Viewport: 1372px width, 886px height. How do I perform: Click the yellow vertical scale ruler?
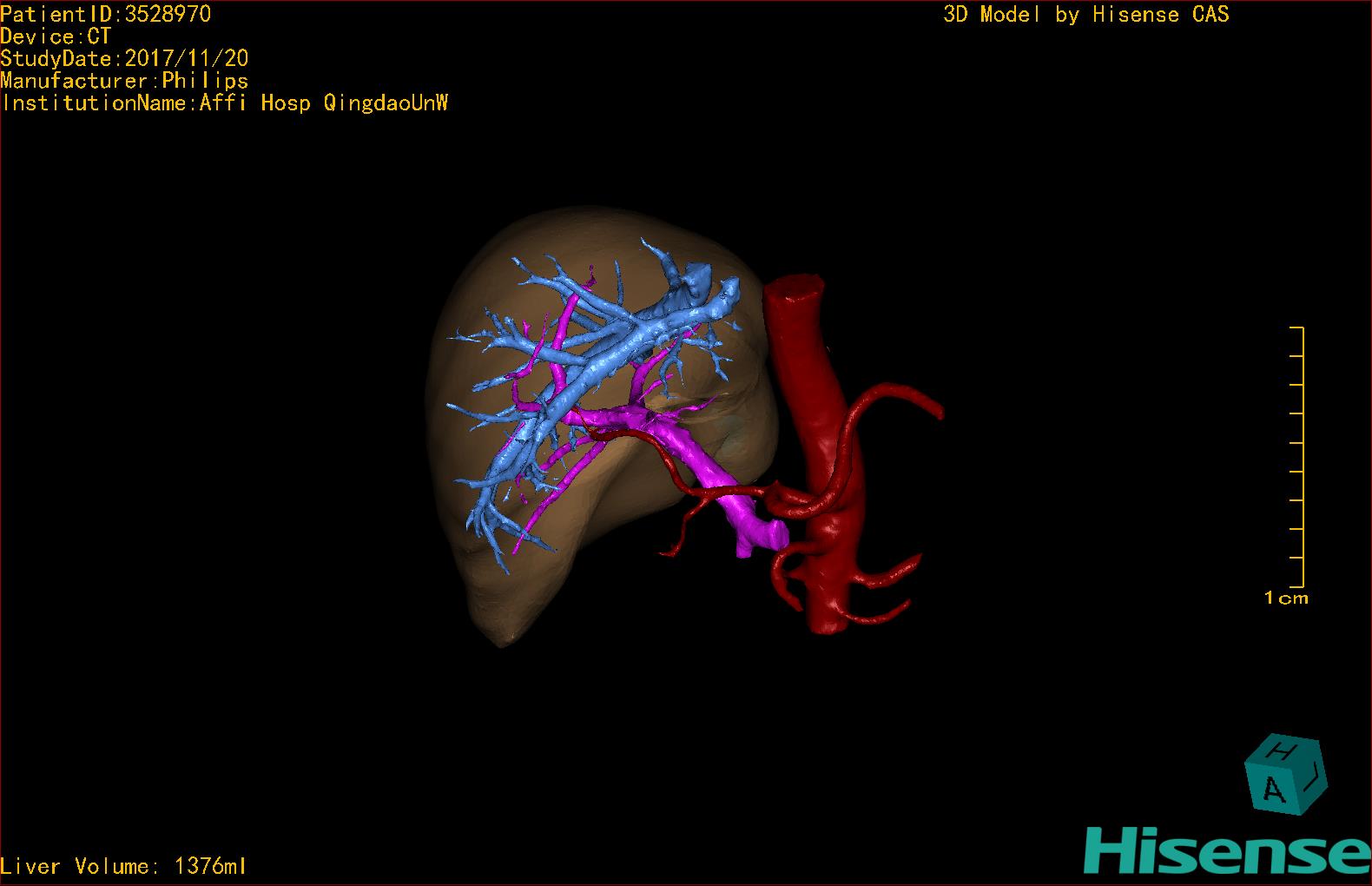tap(1302, 457)
